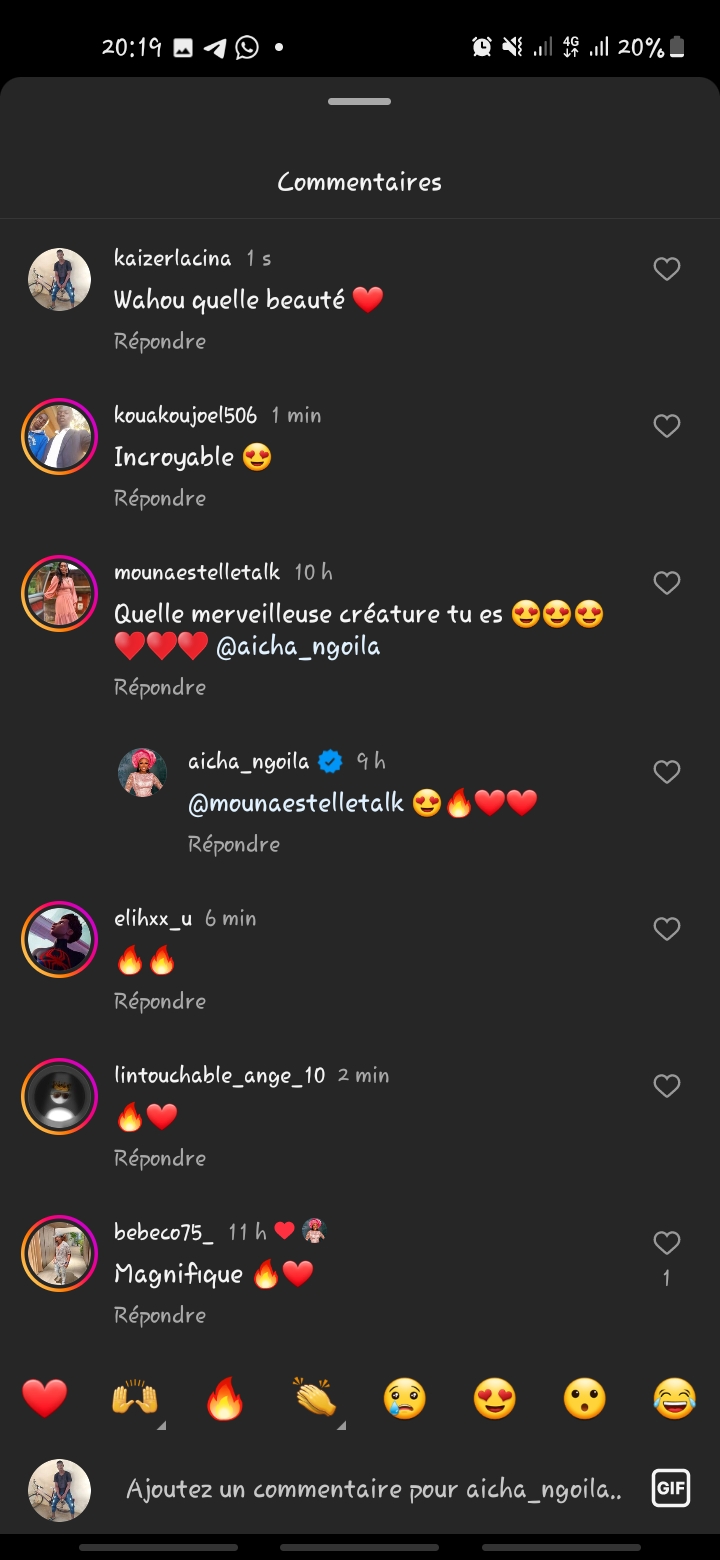Open the GIF picker
Viewport: 720px width, 1560px height.
coord(669,1488)
